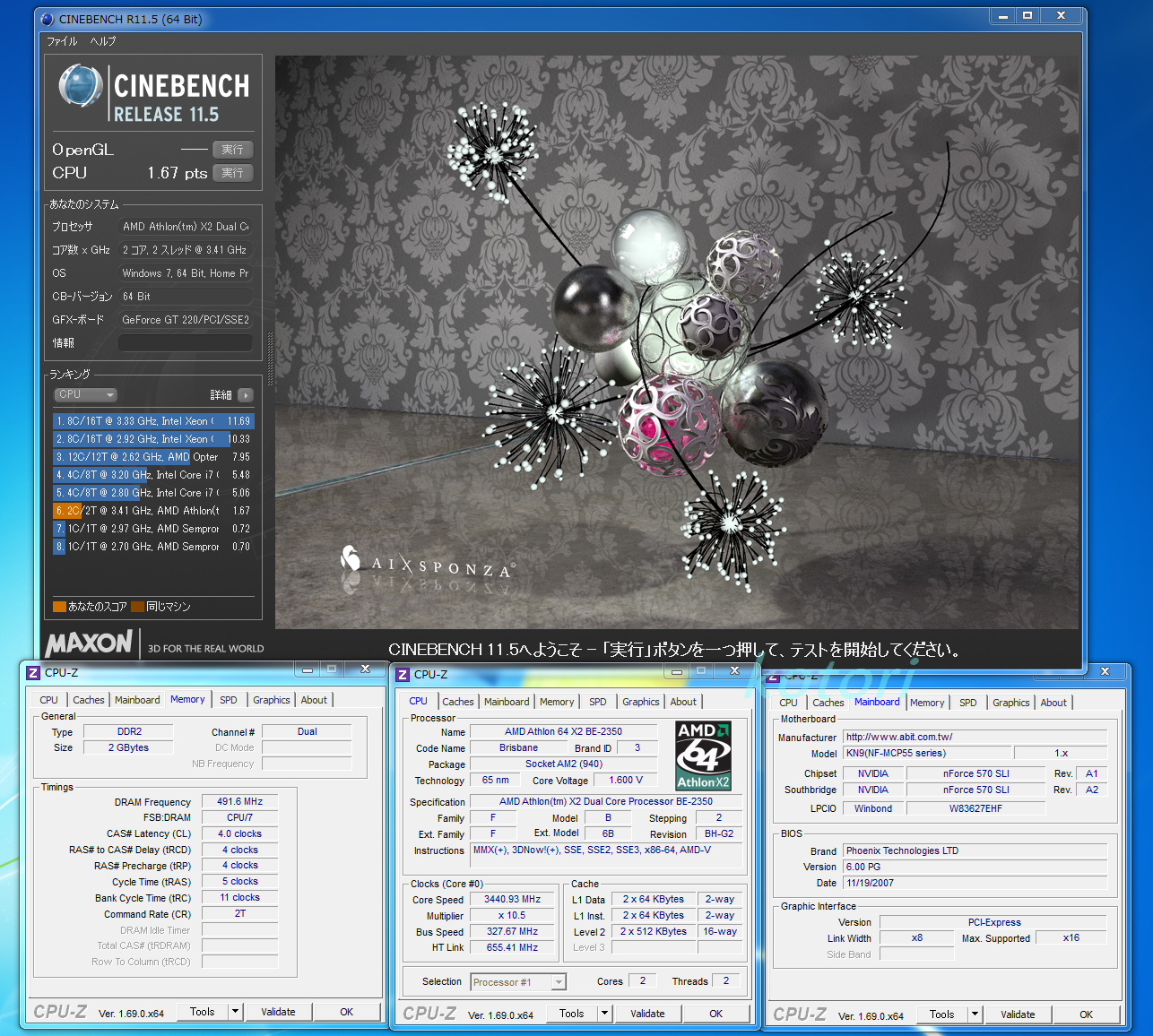Click the MAXON logo
Image resolution: width=1153 pixels, height=1036 pixels.
click(x=90, y=643)
